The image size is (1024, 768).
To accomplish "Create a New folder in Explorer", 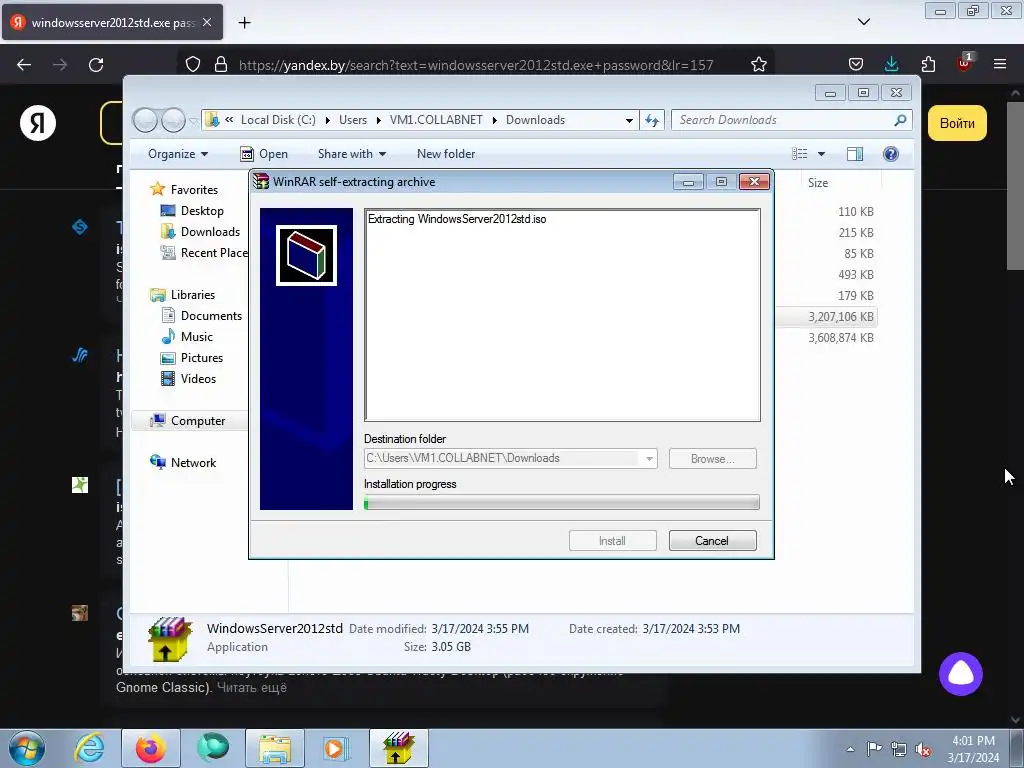I will tap(446, 154).
